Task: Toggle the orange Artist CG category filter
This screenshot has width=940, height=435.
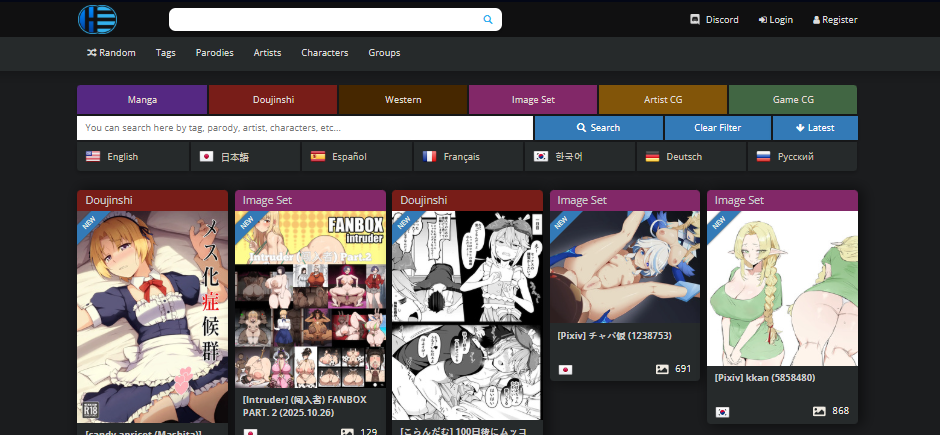Action: tap(663, 99)
